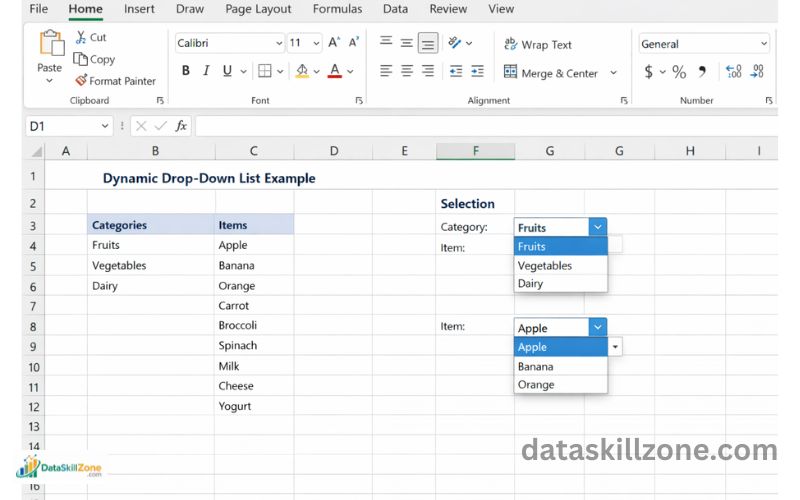This screenshot has width=800, height=500.
Task: Align text right
Action: click(428, 71)
